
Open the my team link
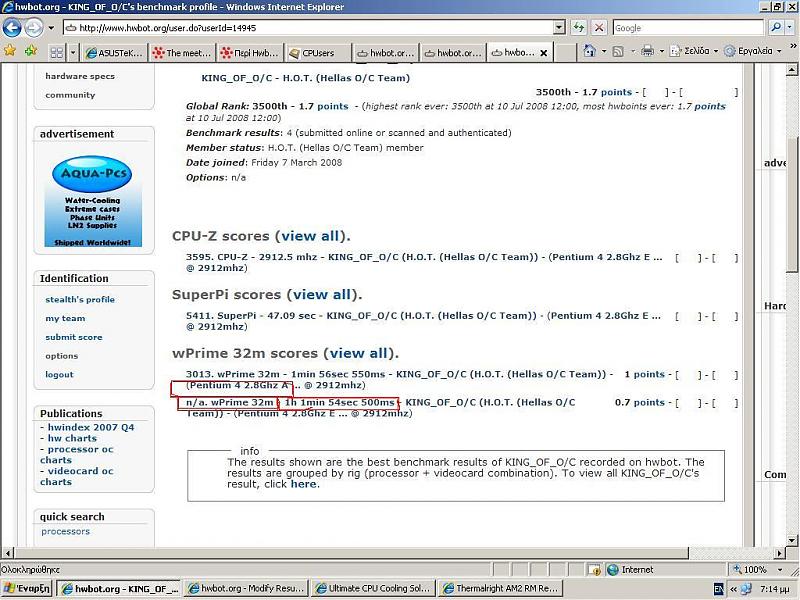click(x=65, y=318)
